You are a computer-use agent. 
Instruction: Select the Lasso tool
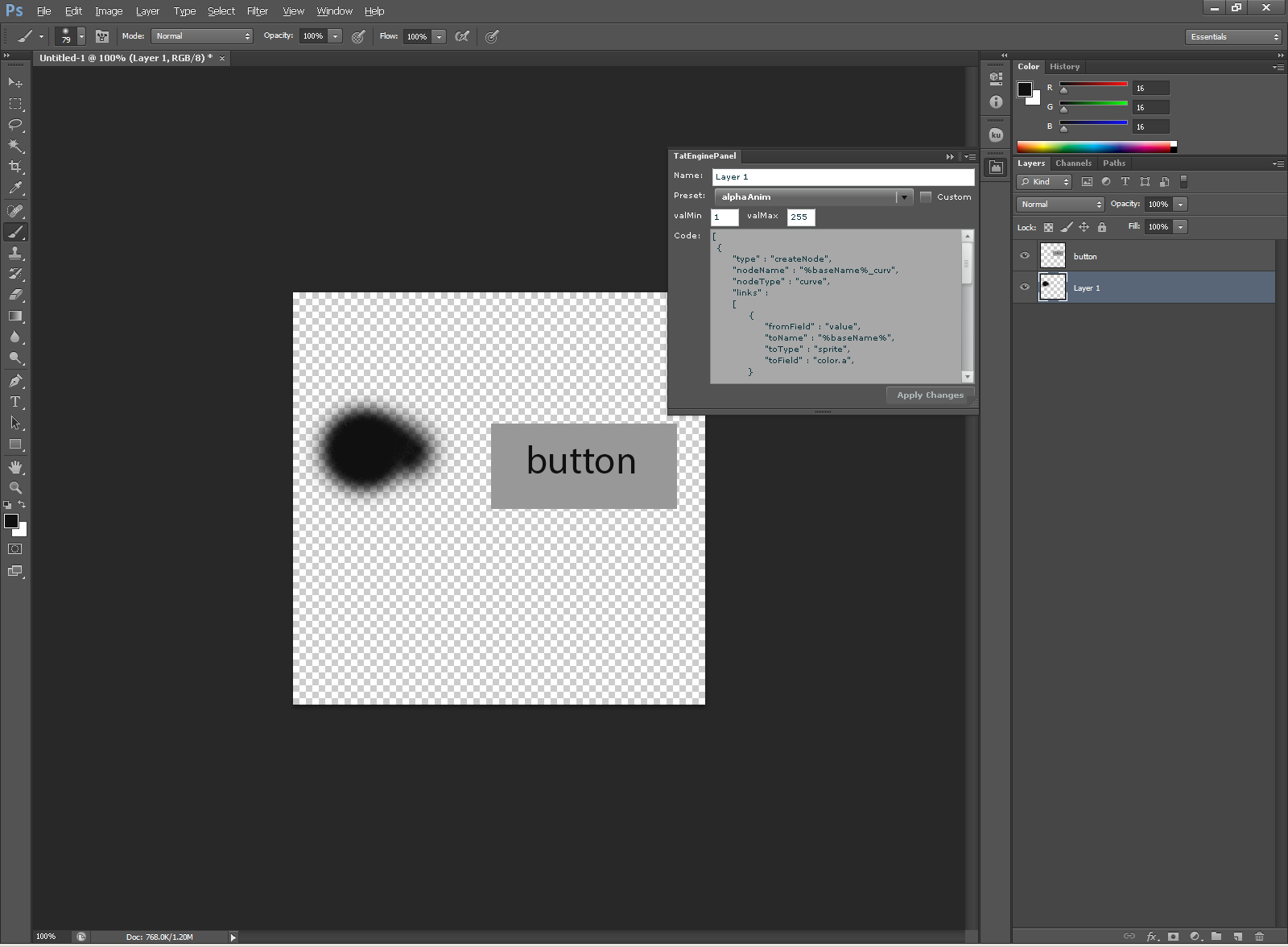[15, 125]
